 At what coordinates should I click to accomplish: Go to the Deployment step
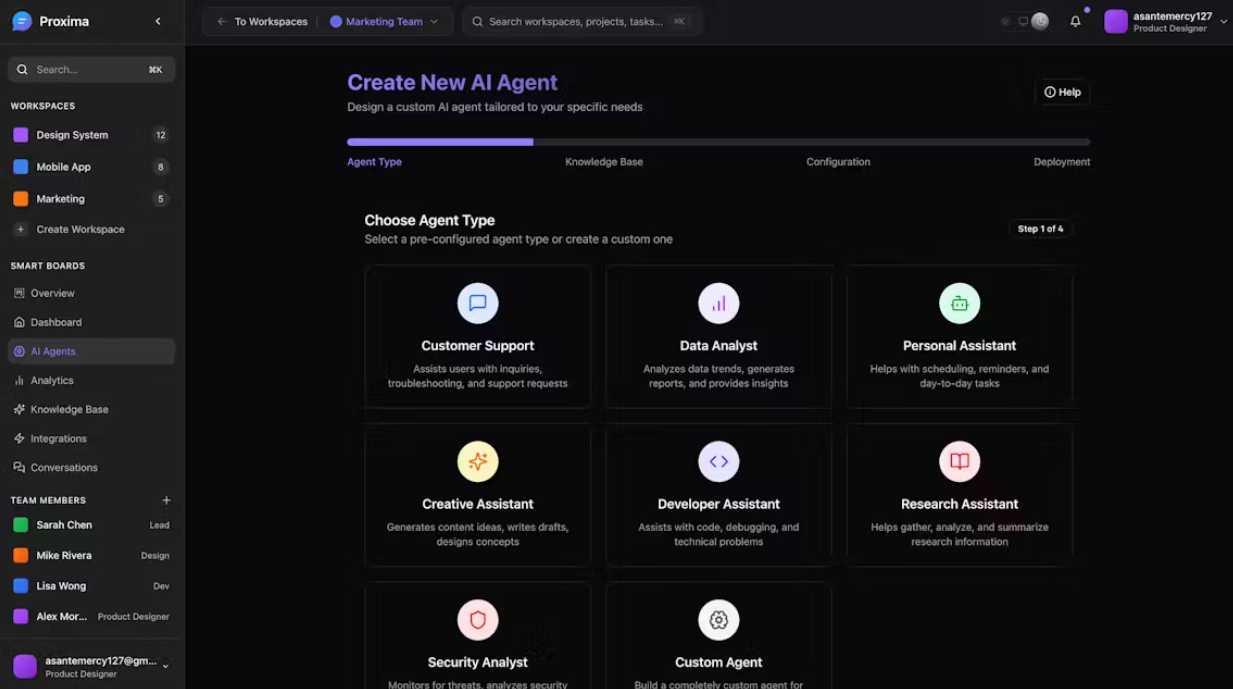pos(1062,162)
